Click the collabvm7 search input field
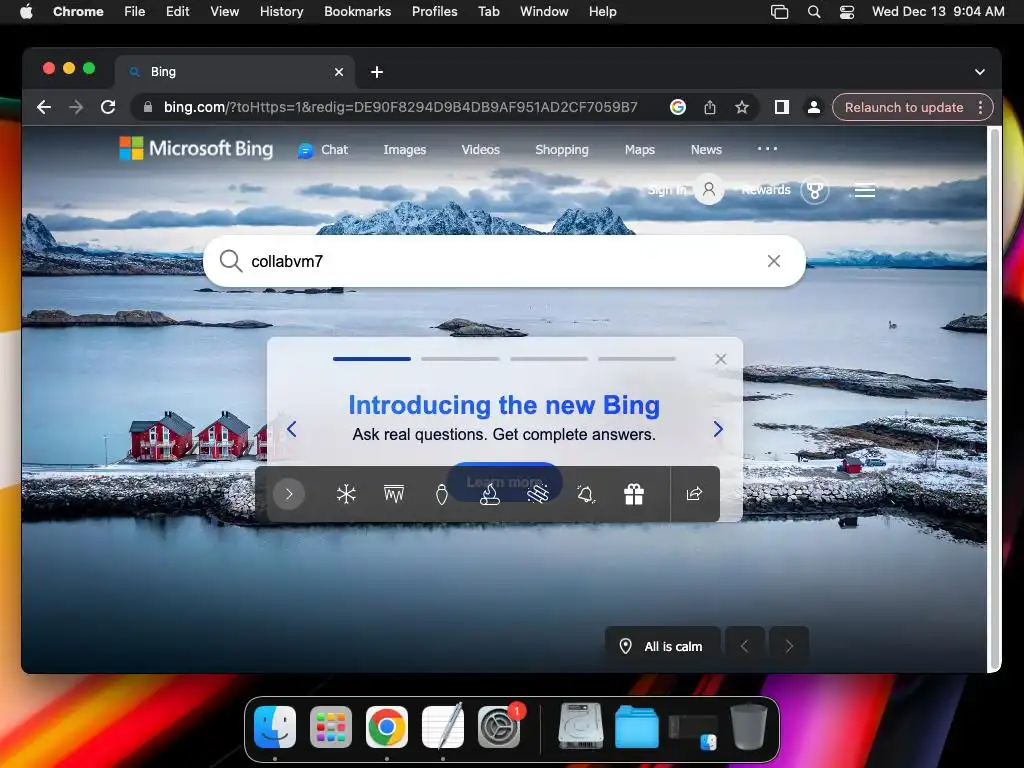Viewport: 1024px width, 768px height. pos(504,261)
